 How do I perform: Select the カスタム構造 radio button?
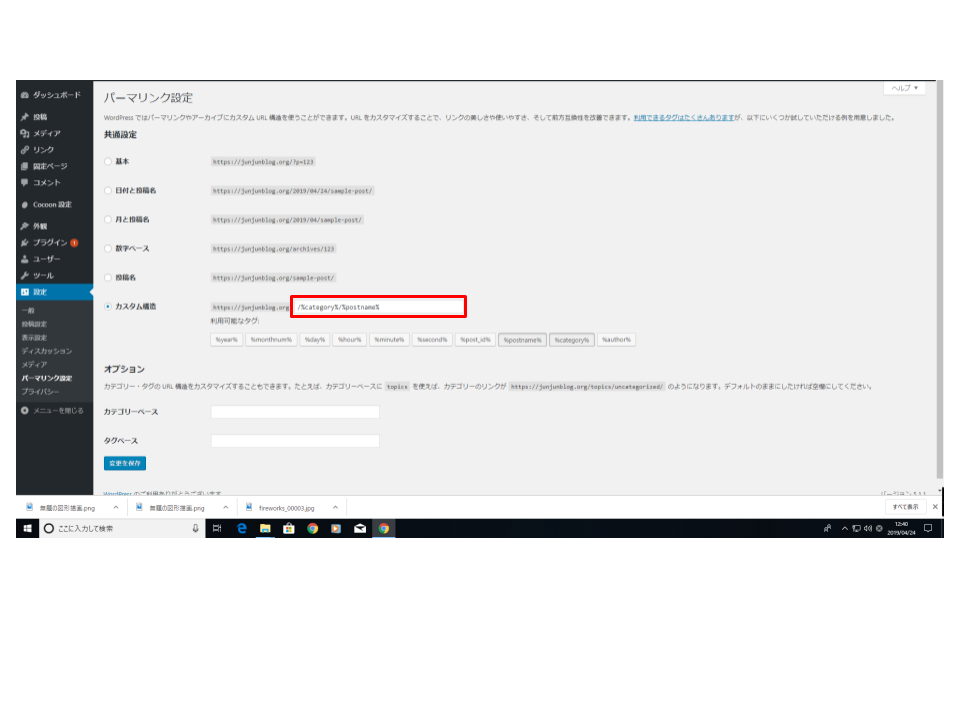click(108, 307)
